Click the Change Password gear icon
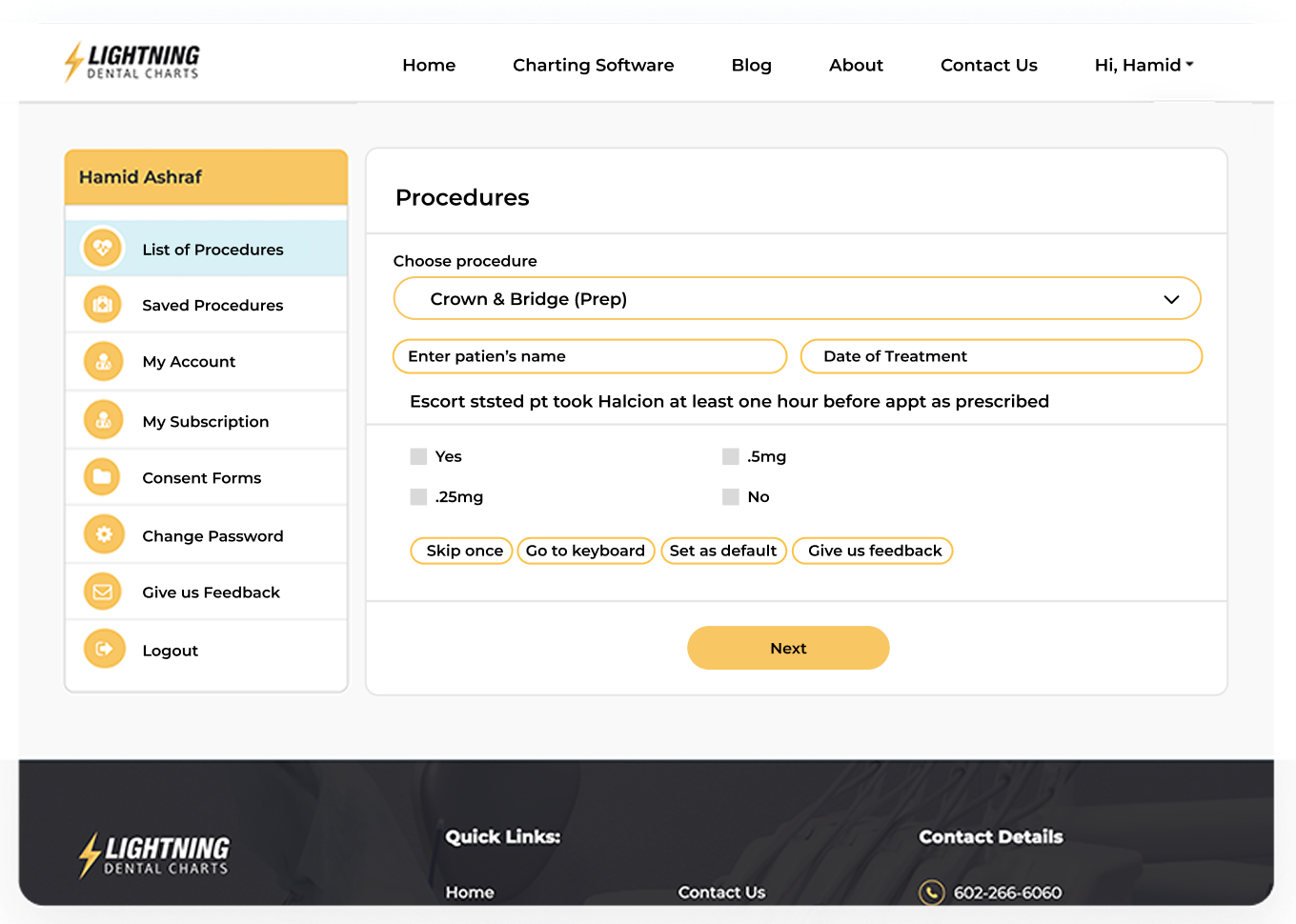The width and height of the screenshot is (1296, 924). tap(103, 534)
